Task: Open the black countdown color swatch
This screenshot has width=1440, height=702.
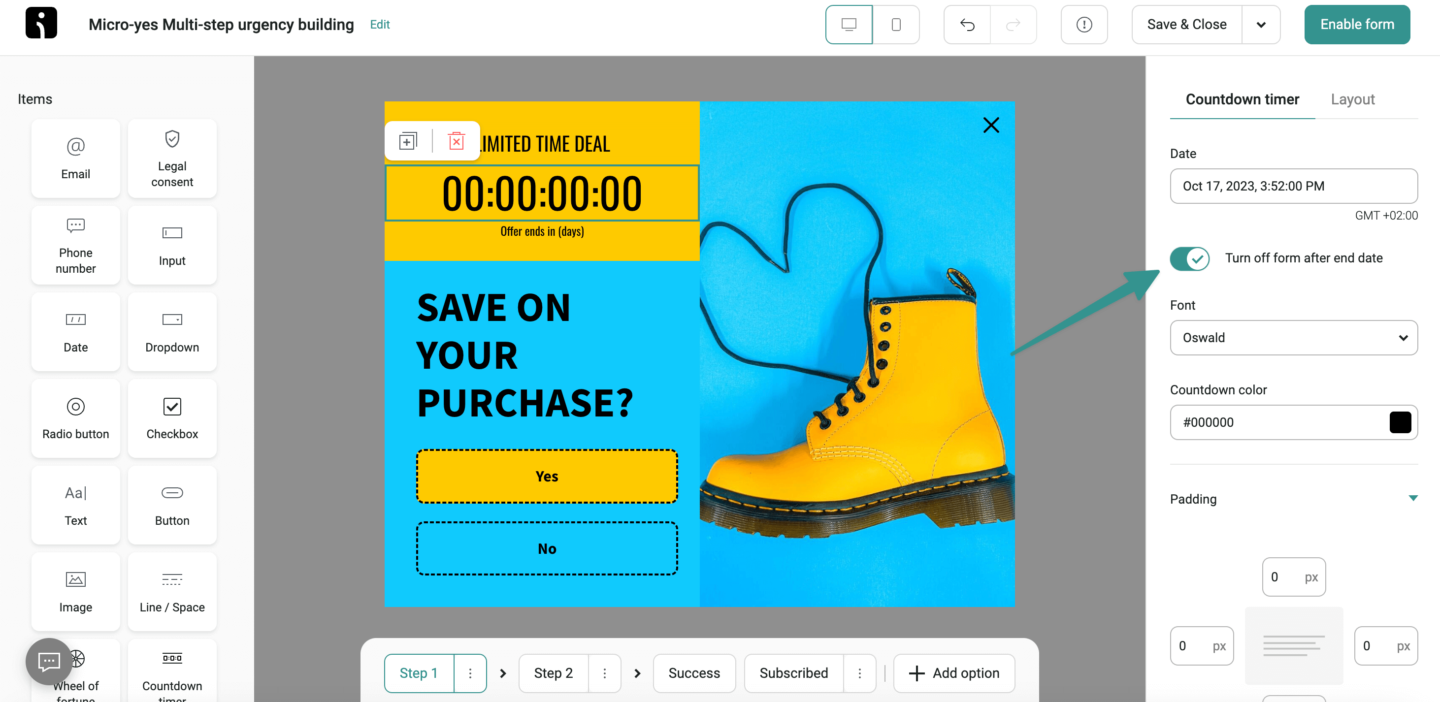Action: [x=1400, y=422]
